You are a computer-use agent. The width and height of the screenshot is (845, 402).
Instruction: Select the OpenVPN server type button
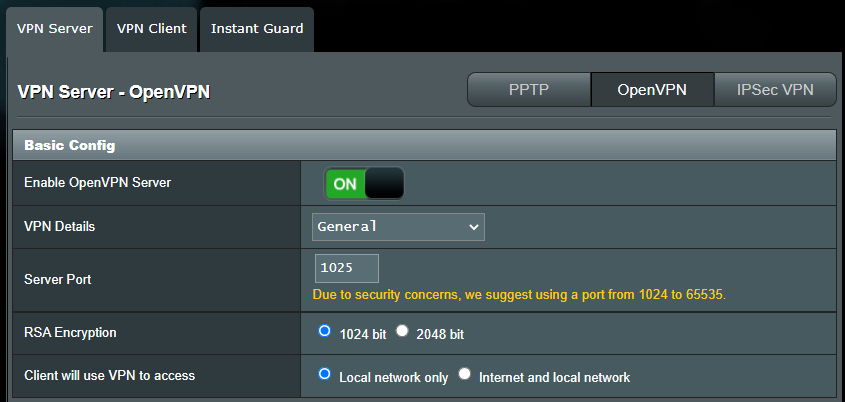tap(652, 89)
